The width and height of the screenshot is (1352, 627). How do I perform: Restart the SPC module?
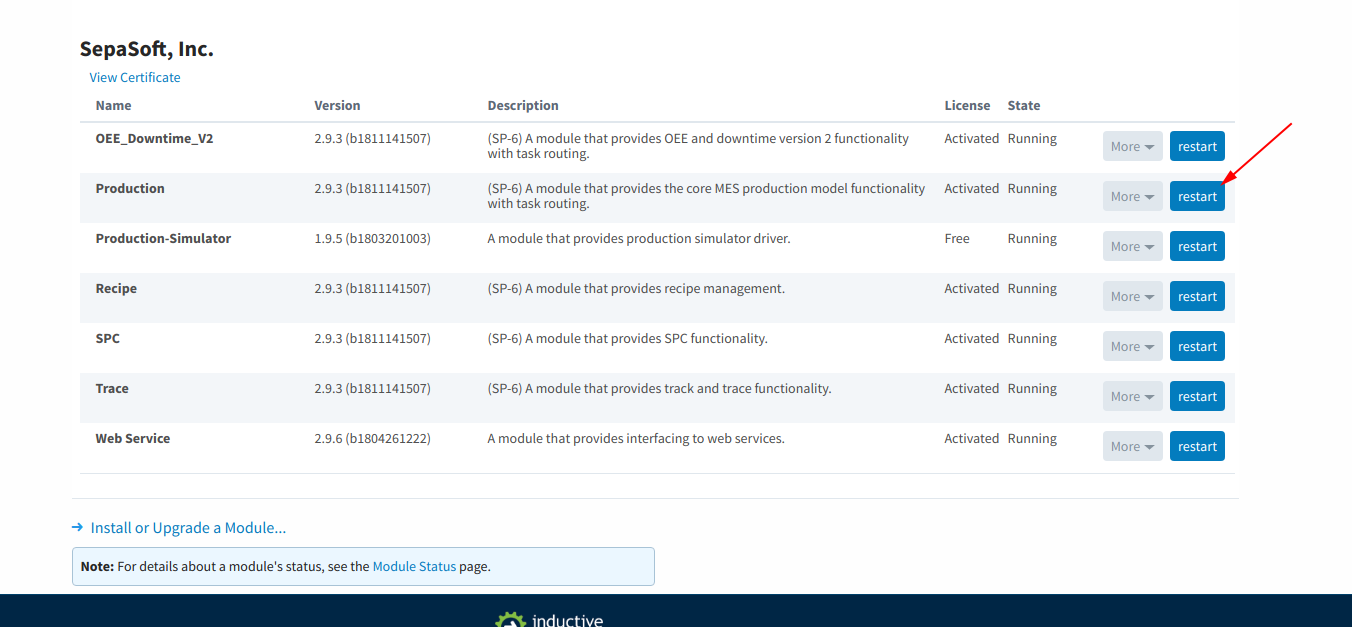(x=1197, y=346)
